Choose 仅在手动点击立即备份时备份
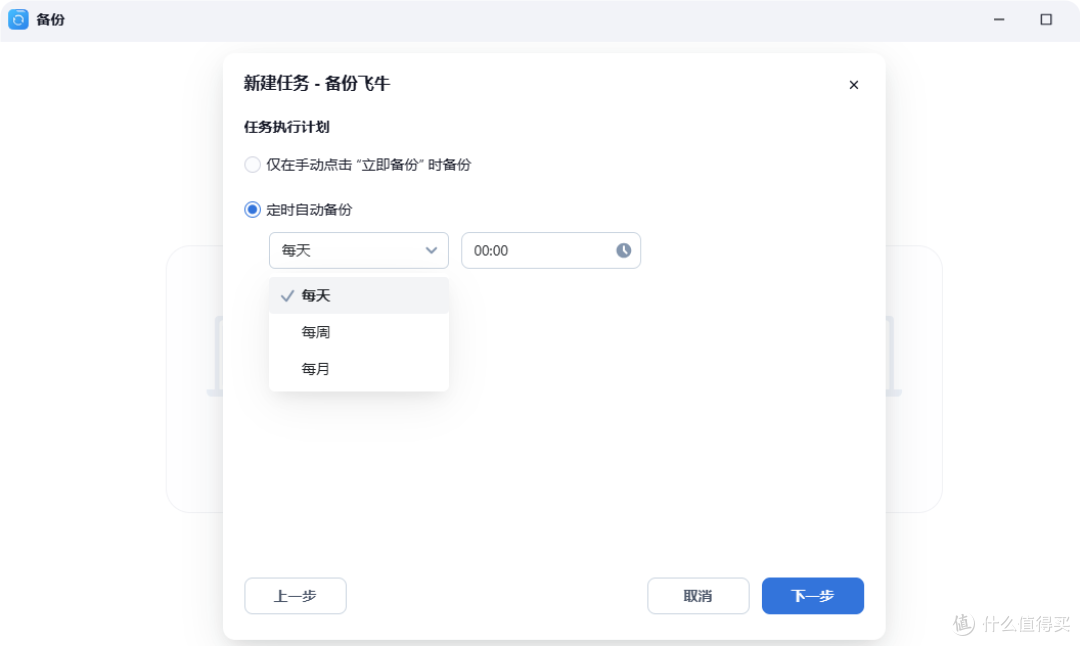 tap(252, 164)
